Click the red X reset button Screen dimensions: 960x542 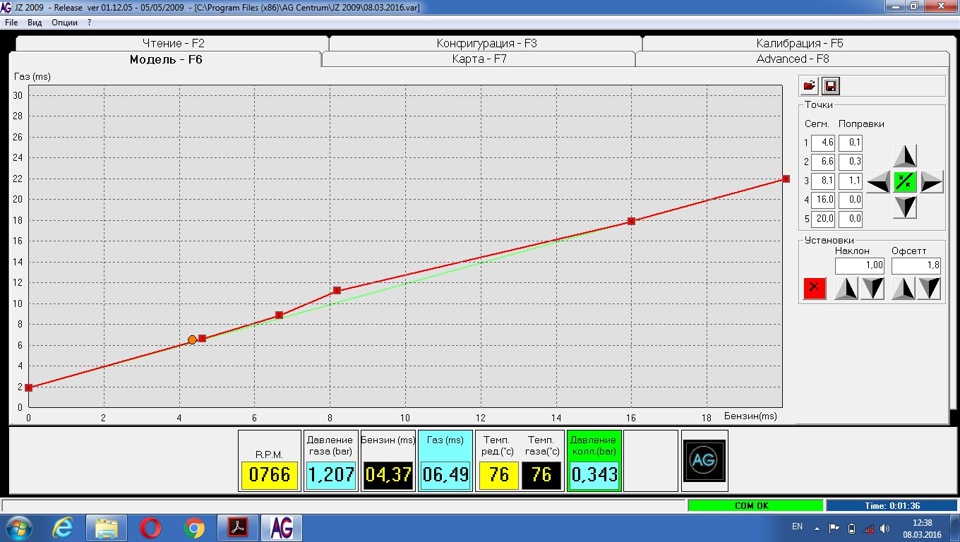coord(814,288)
